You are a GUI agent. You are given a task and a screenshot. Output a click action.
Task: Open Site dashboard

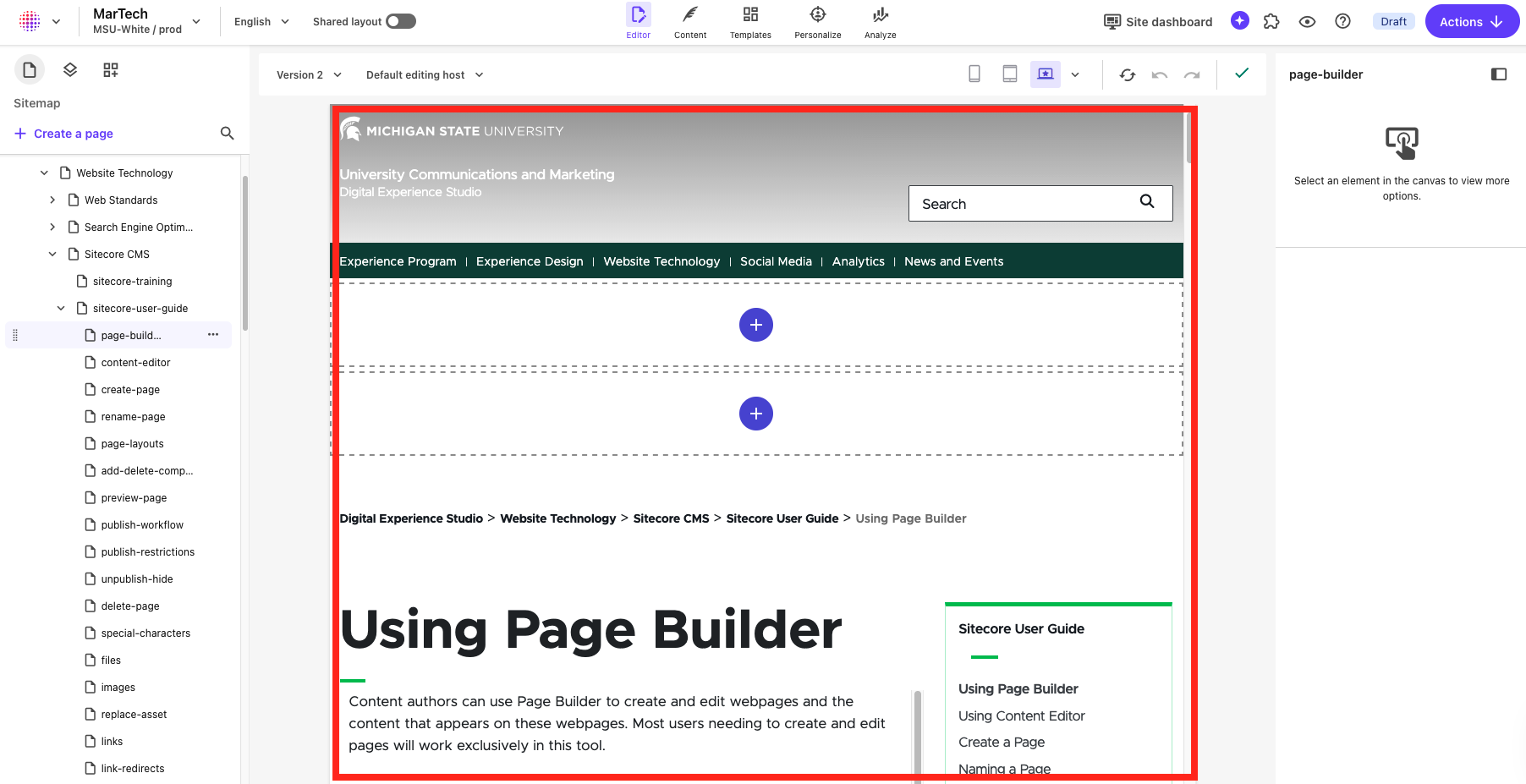click(x=1158, y=21)
